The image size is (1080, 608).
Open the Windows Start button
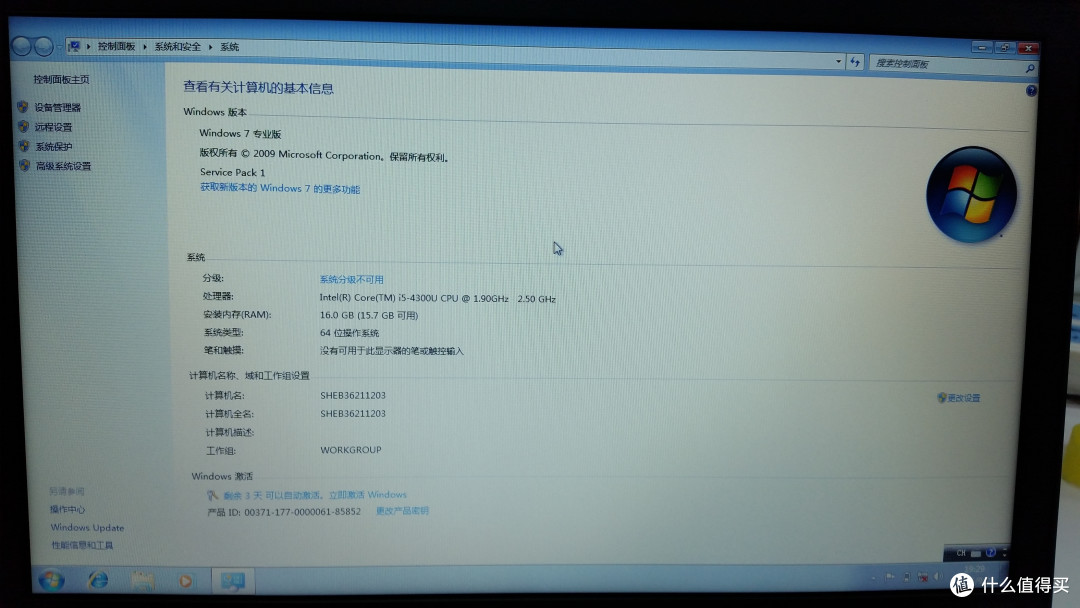coord(51,580)
